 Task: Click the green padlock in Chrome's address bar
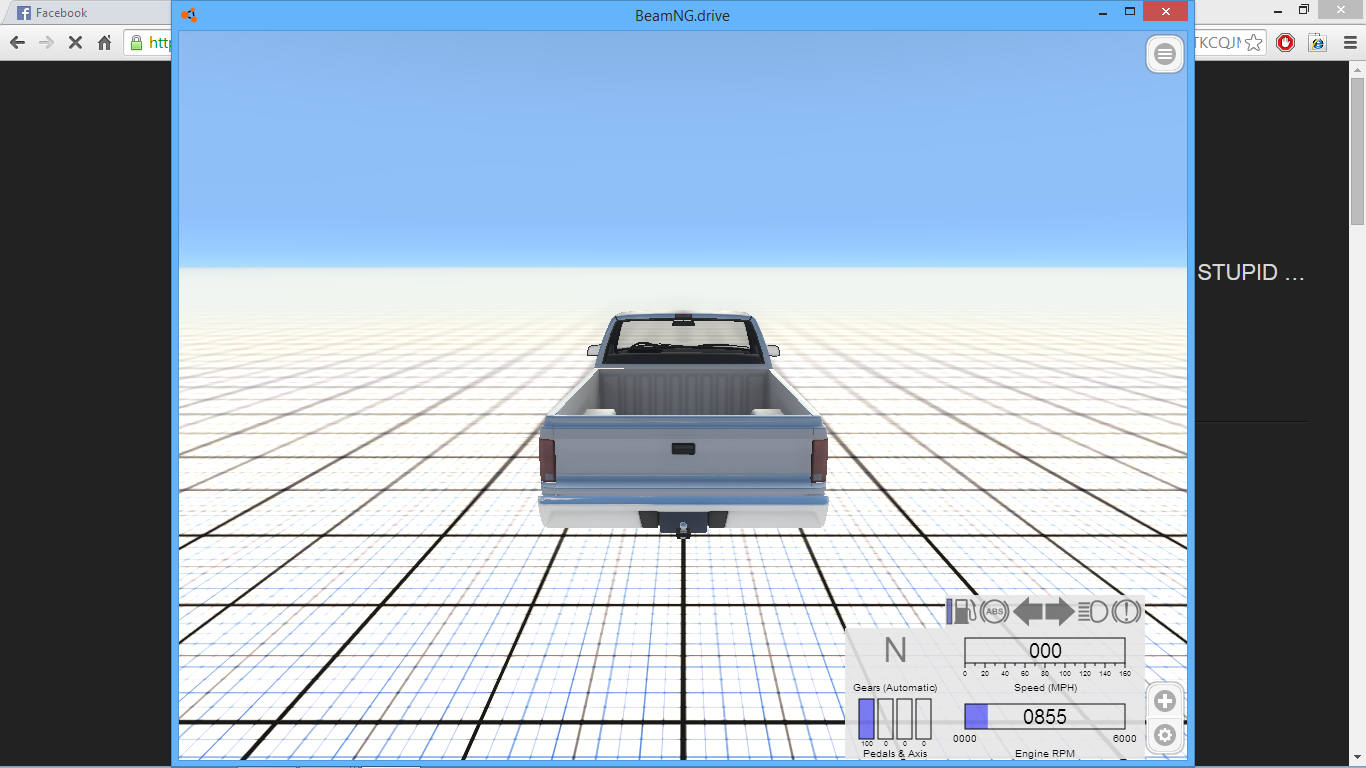pyautogui.click(x=136, y=43)
